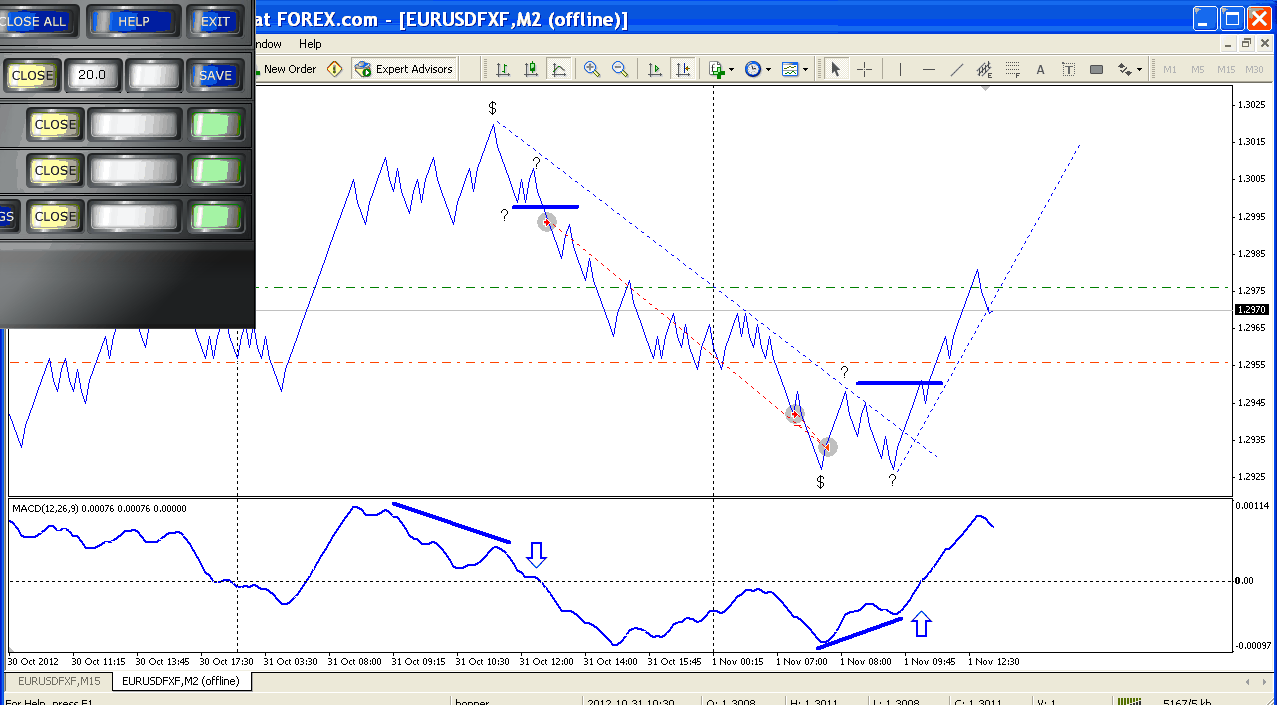Select the Text tool

[1040, 69]
